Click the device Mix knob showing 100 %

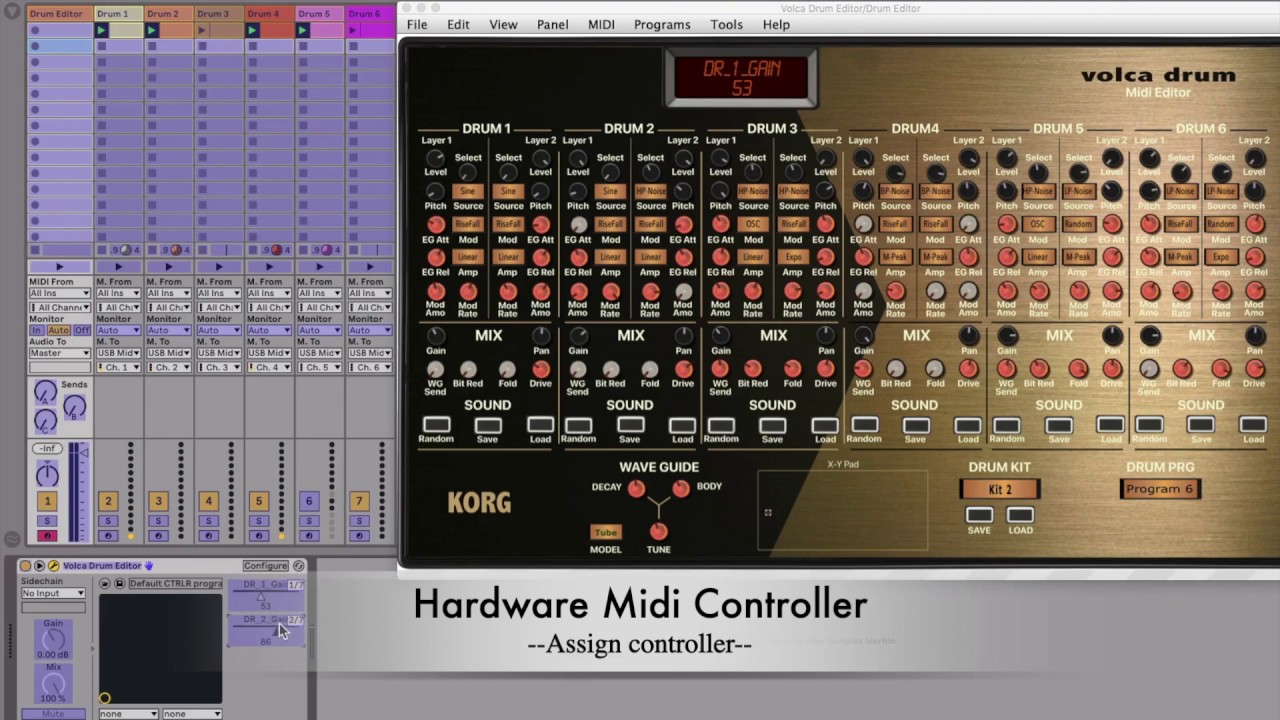(53, 684)
